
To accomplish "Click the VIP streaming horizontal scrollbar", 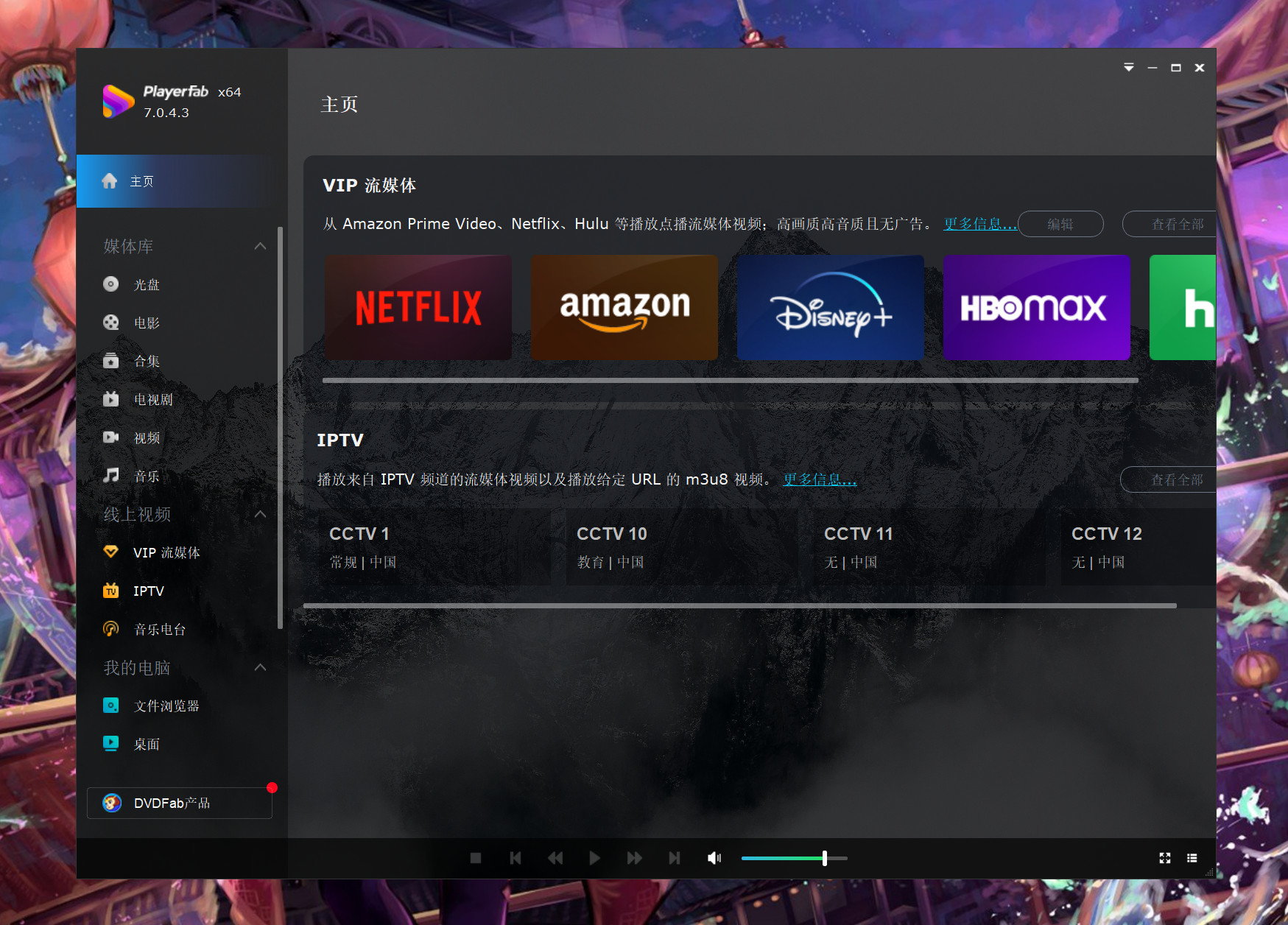I will (x=731, y=381).
